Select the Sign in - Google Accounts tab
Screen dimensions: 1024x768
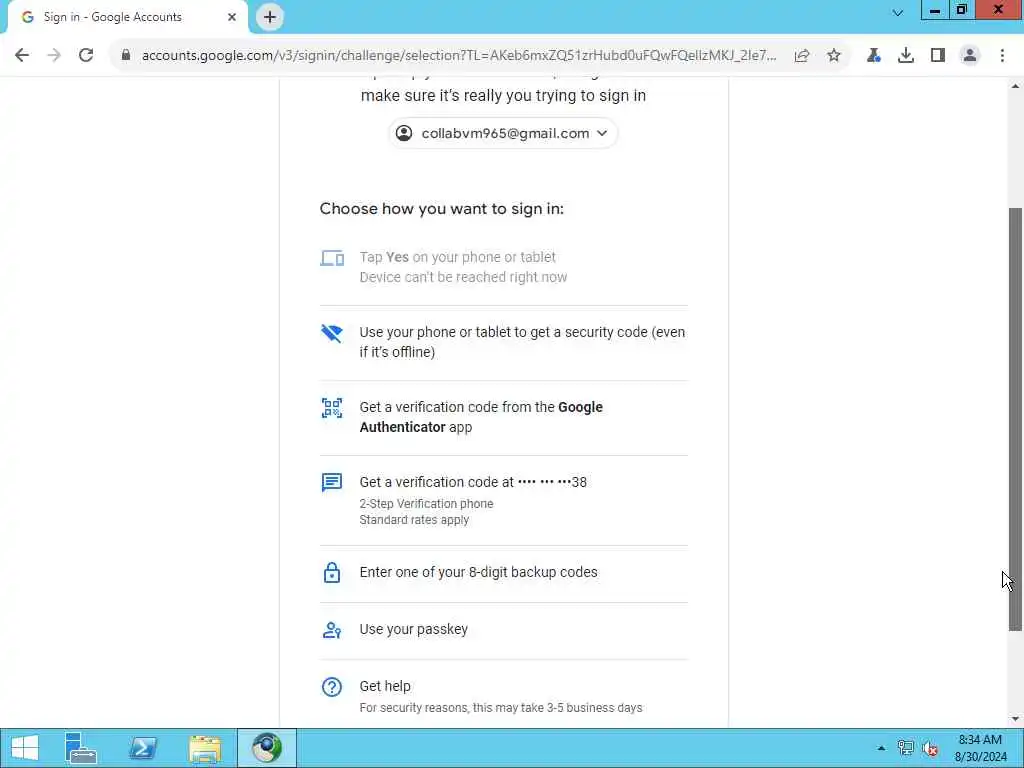click(127, 17)
